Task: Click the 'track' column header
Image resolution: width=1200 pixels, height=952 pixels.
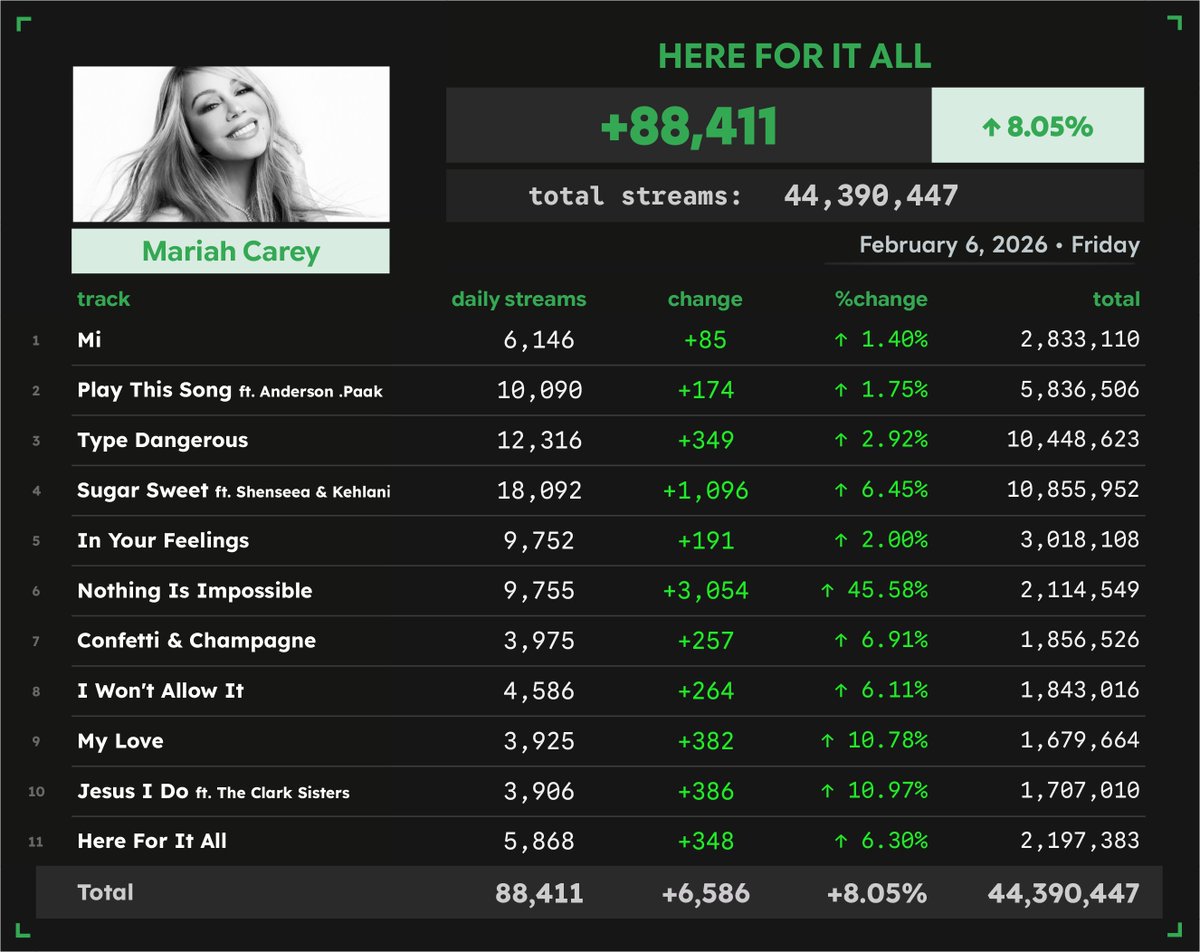Action: 103,299
